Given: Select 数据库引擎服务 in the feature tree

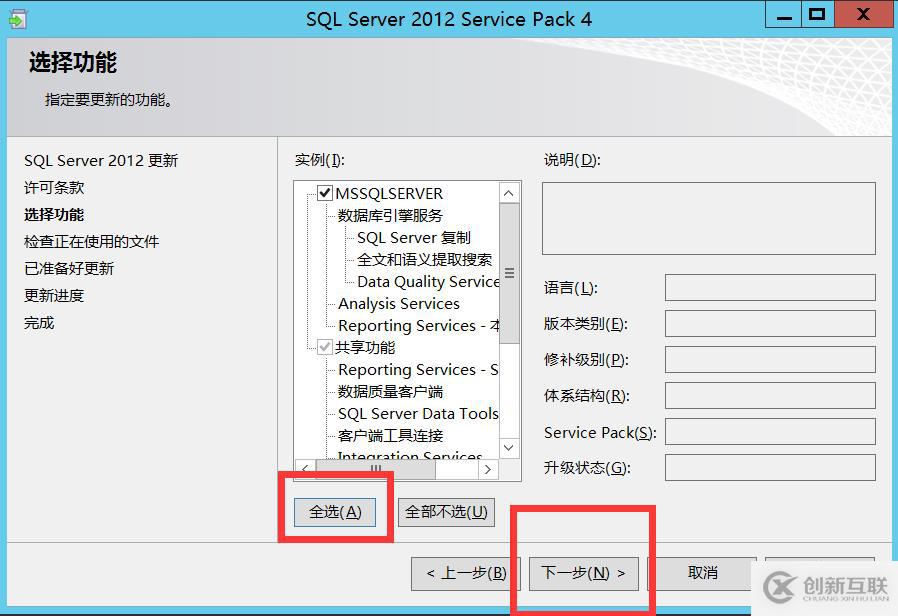Looking at the screenshot, I should pos(389,214).
